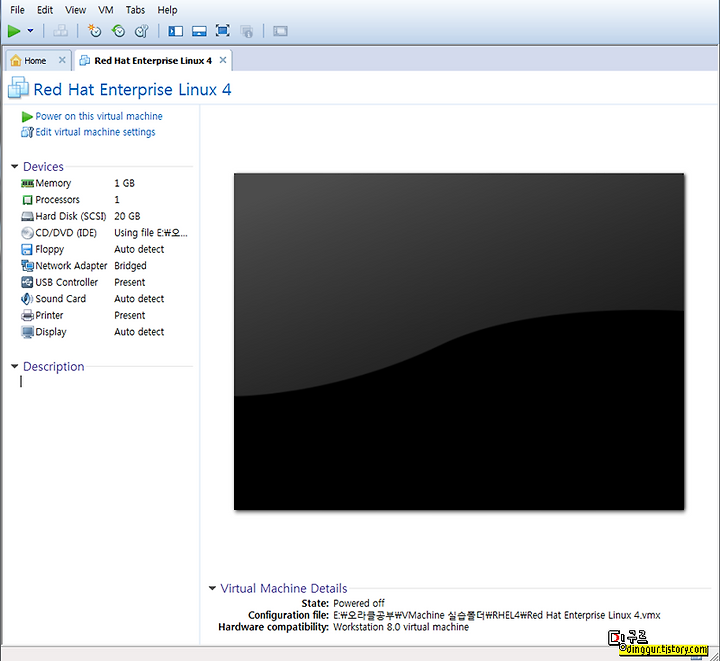This screenshot has width=720, height=661.
Task: Click the Configuration file path text
Action: pos(497,615)
